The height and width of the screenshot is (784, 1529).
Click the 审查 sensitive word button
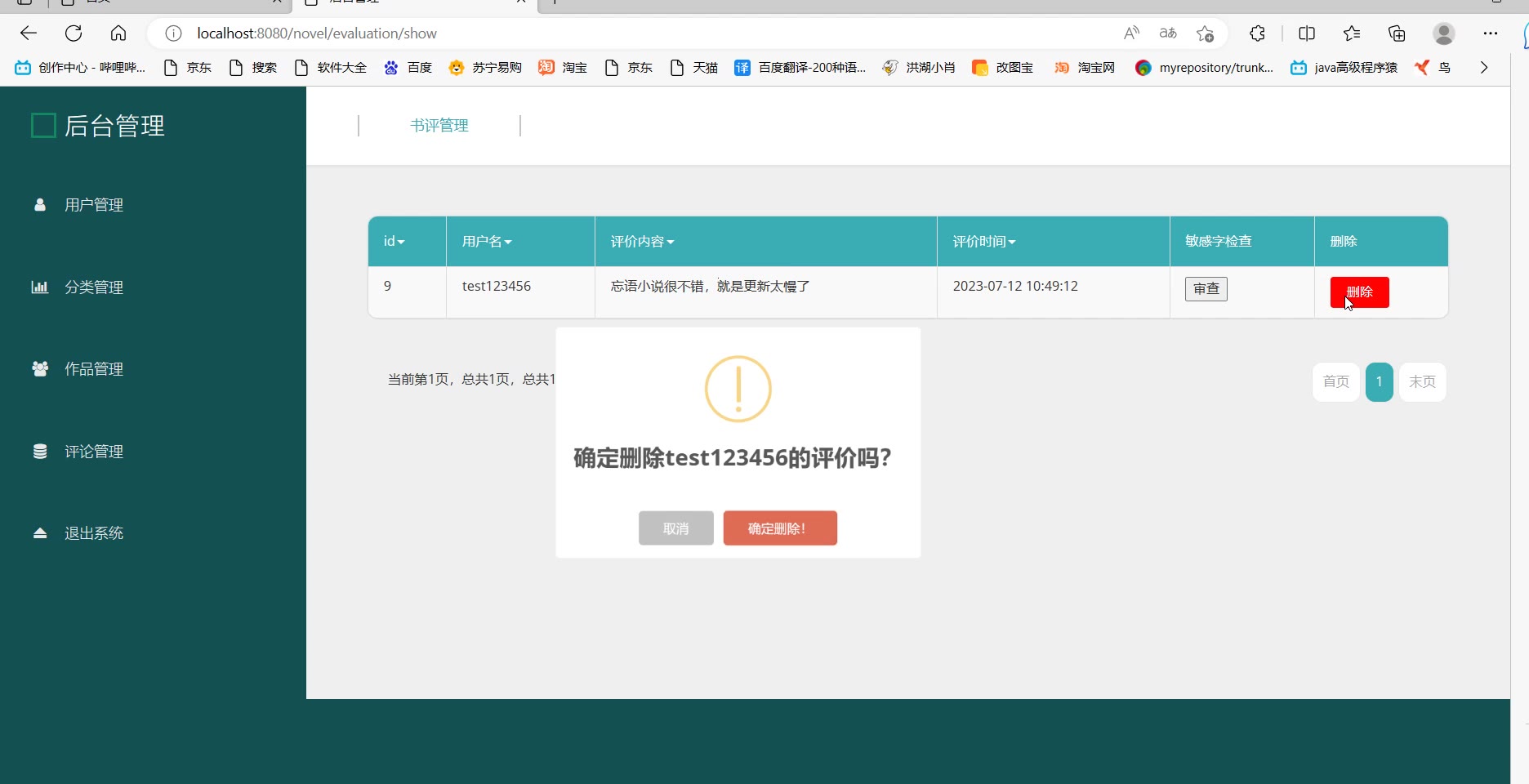1206,289
